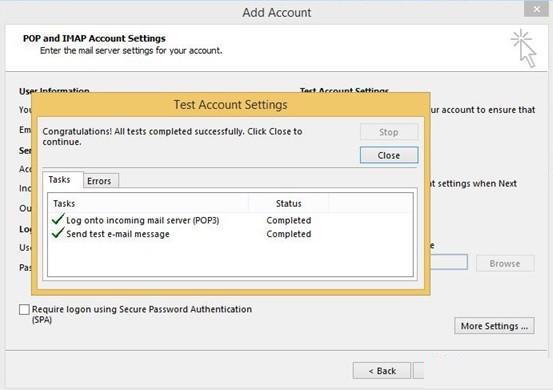Viewport: 553px width, 390px height.
Task: Click the grayed-out Stop button
Action: tap(389, 132)
